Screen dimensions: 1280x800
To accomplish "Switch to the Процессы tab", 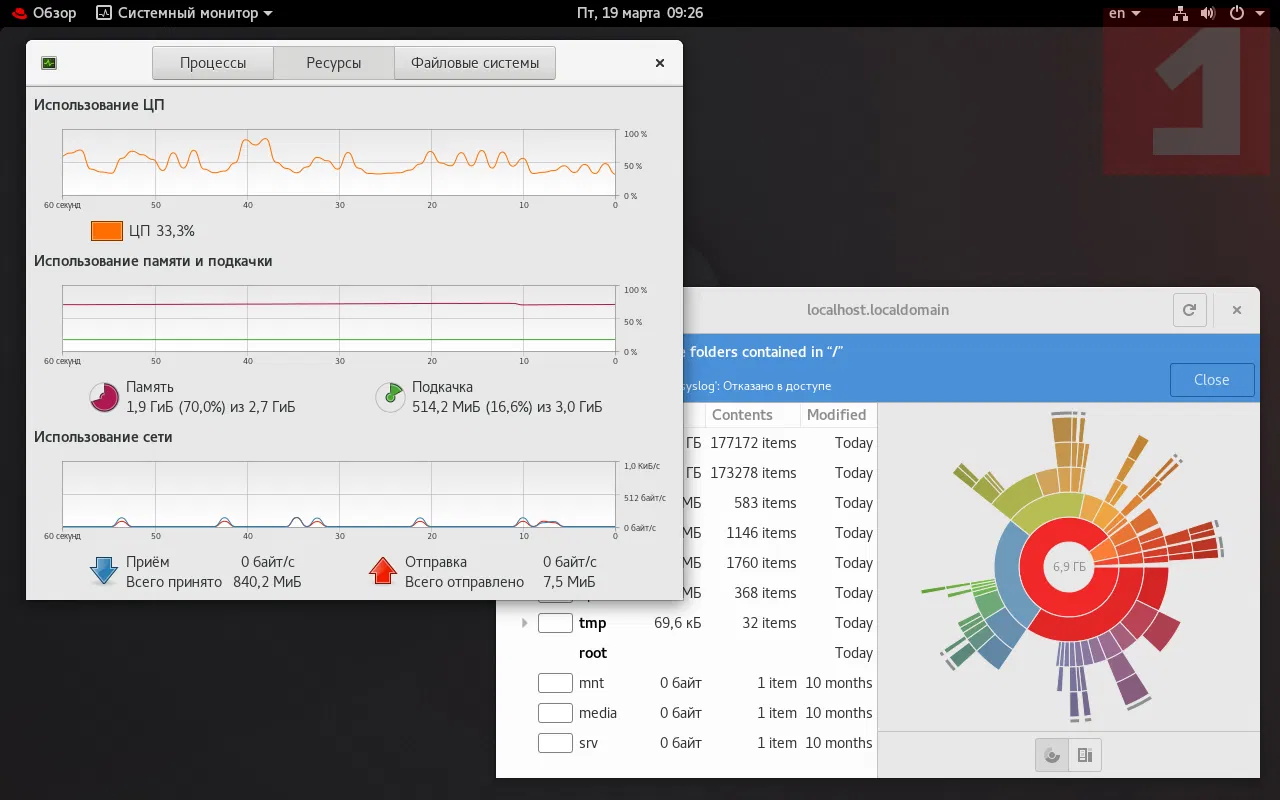I will (213, 63).
